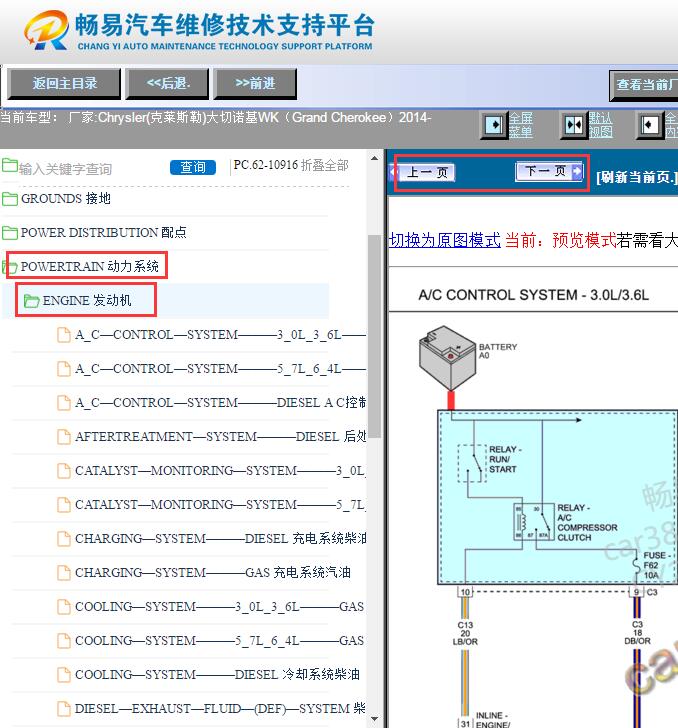Go to previous page with 上一页

423,173
